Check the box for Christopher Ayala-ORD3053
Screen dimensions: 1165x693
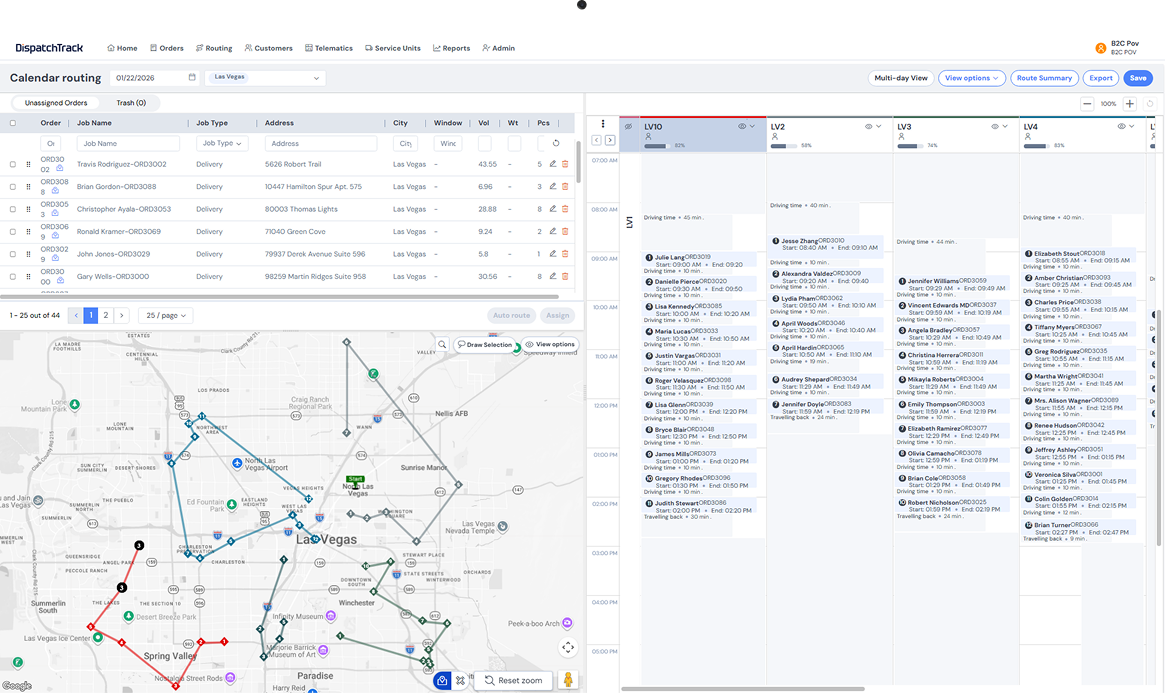pos(13,209)
